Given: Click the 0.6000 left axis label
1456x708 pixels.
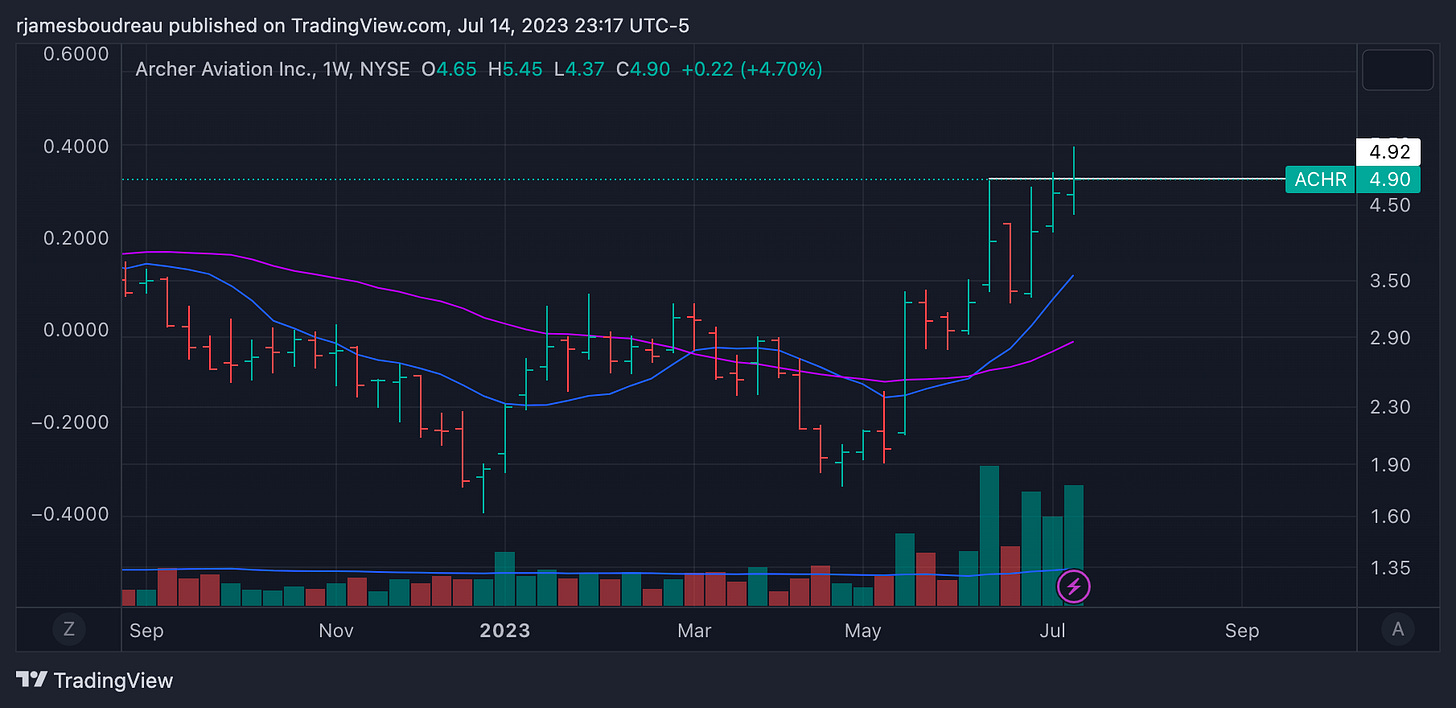Looking at the screenshot, I should 76,54.
